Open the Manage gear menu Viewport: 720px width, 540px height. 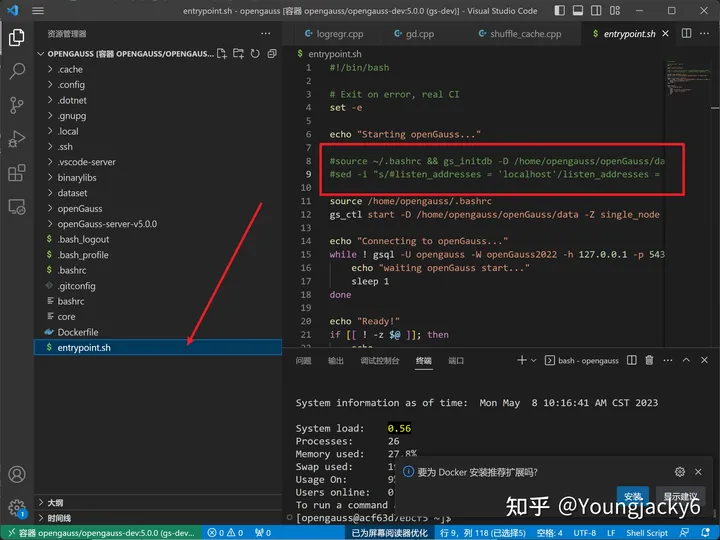pyautogui.click(x=17, y=508)
